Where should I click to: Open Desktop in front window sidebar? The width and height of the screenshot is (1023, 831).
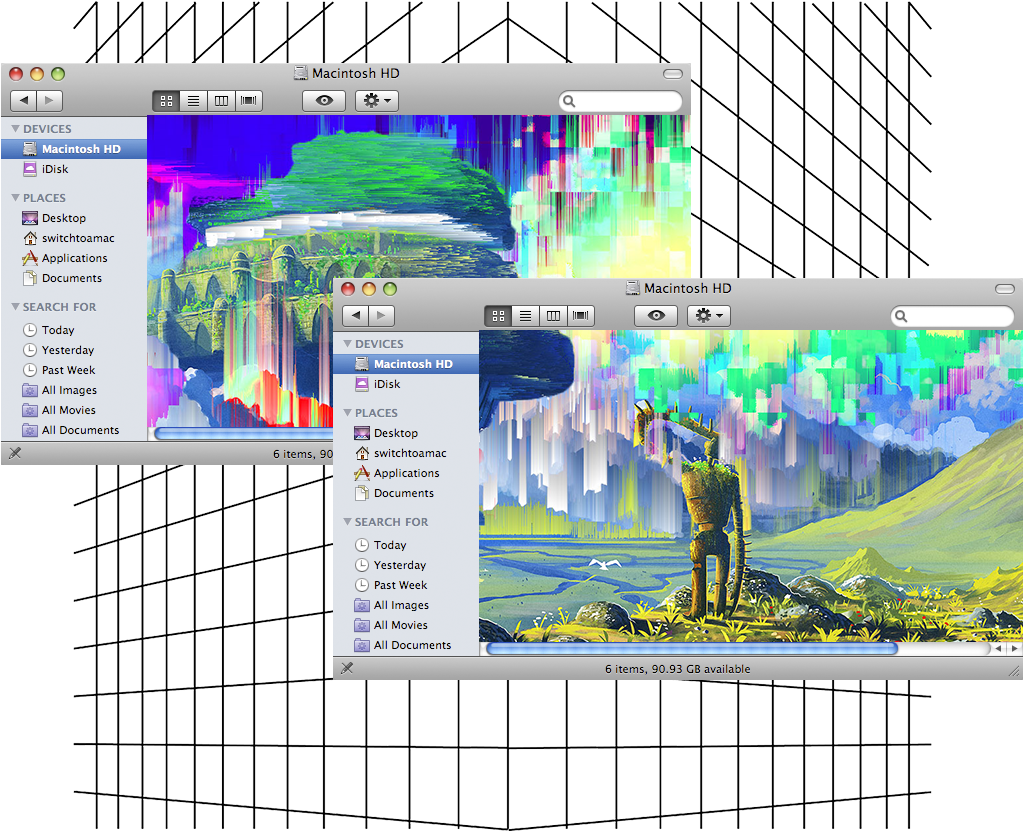pyautogui.click(x=395, y=433)
